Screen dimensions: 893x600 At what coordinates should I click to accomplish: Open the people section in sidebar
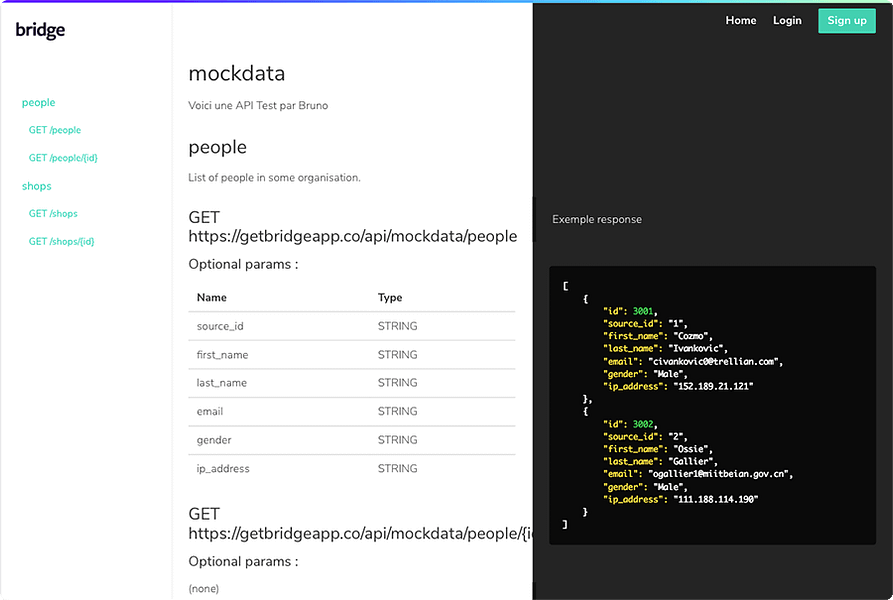(39, 102)
